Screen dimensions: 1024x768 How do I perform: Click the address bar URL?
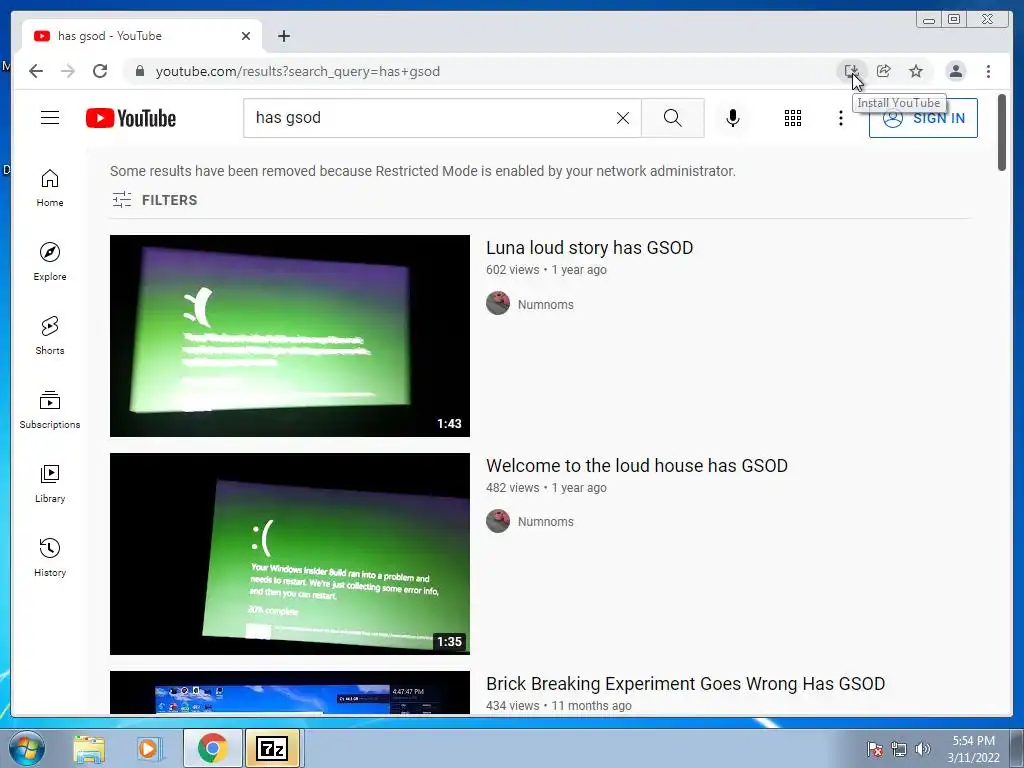(x=298, y=71)
